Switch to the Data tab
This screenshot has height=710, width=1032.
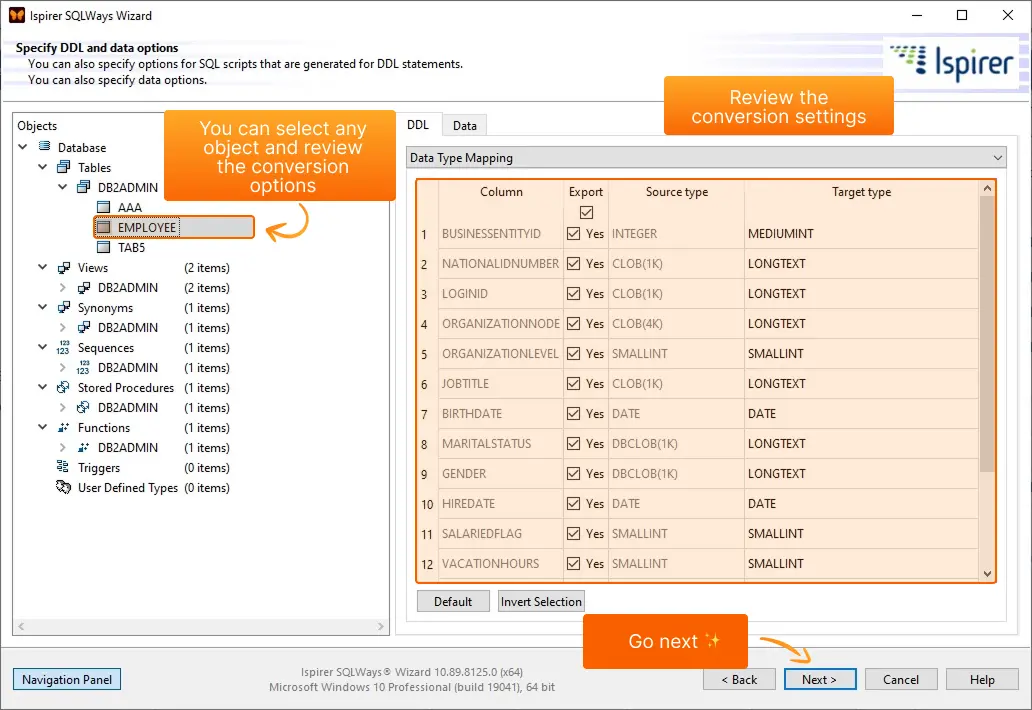tap(465, 126)
